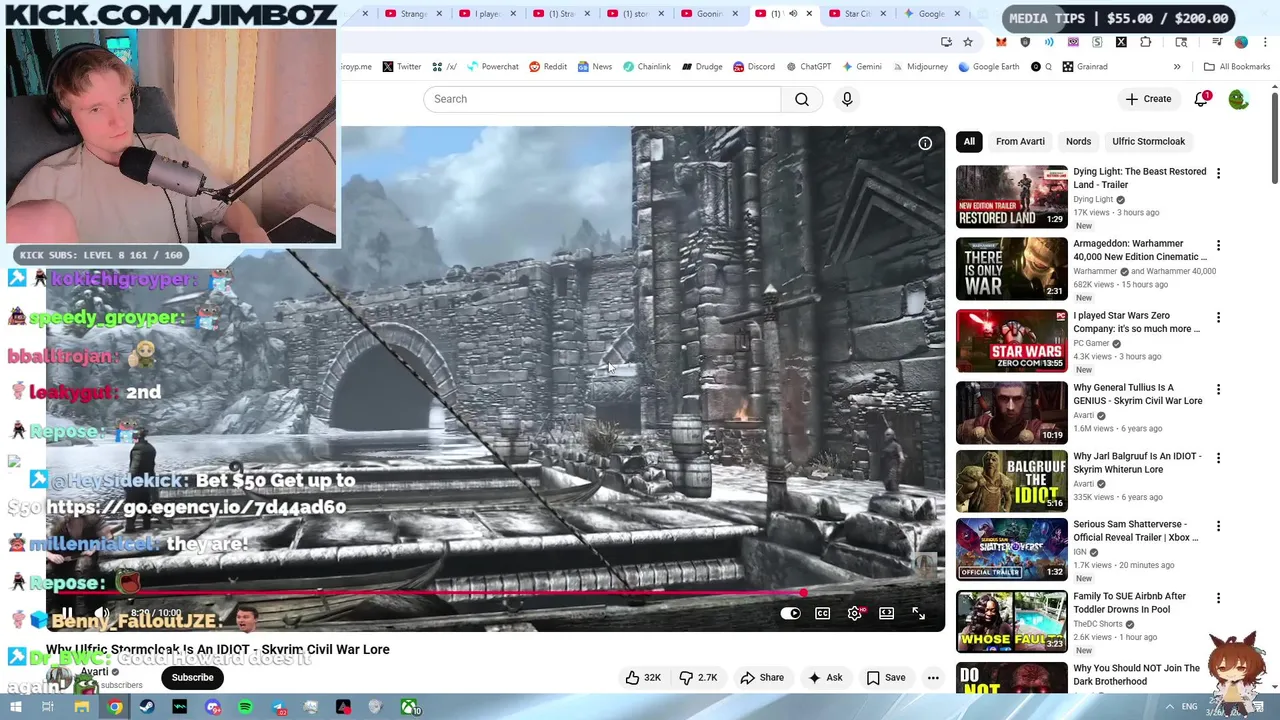This screenshot has width=1280, height=720.
Task: Select the Ulfric Stormcloak filter chip
Action: point(1148,141)
